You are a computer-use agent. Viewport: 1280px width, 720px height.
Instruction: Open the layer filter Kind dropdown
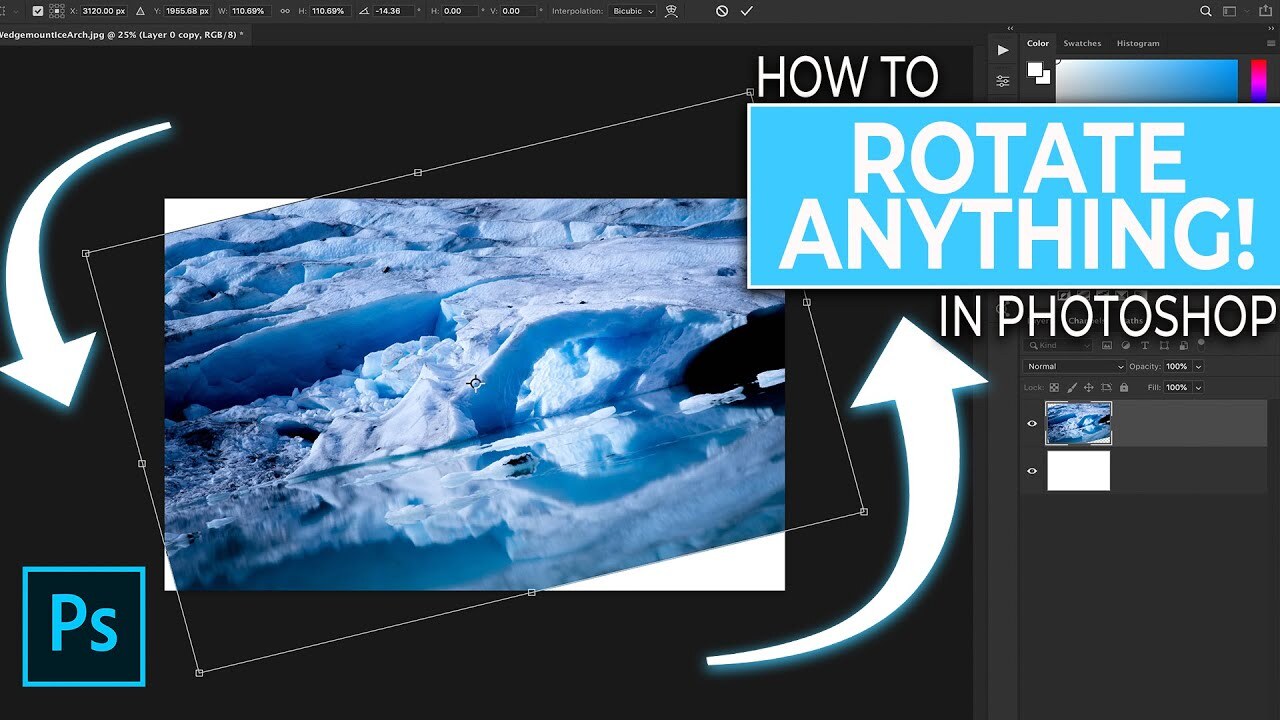(1060, 345)
